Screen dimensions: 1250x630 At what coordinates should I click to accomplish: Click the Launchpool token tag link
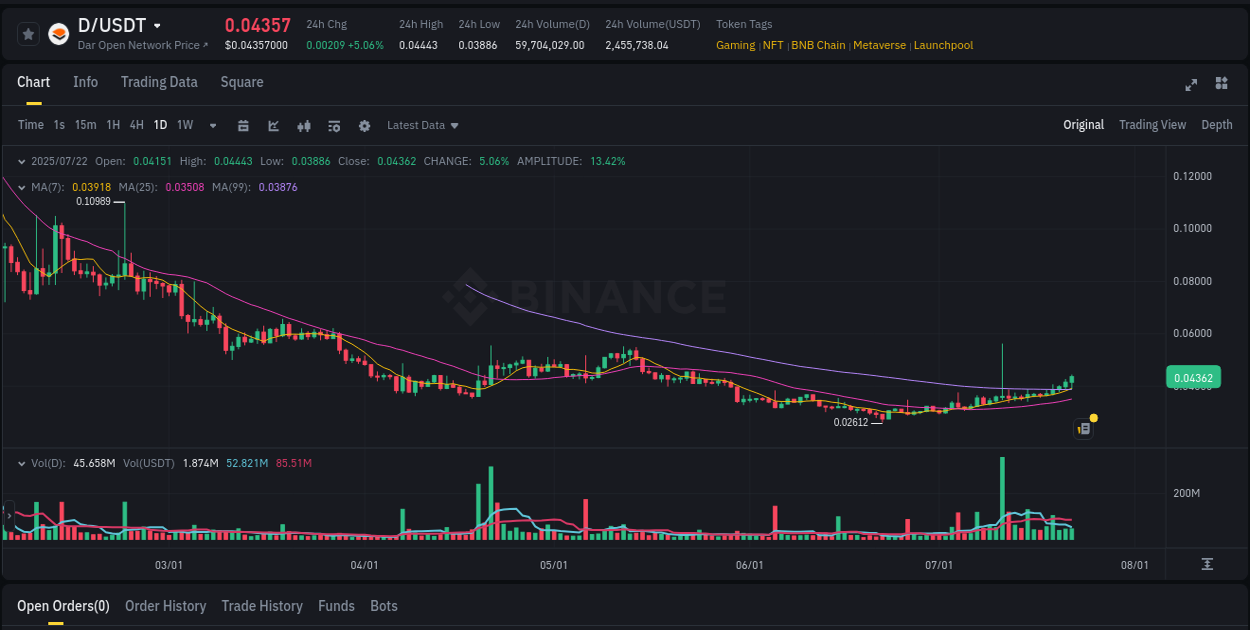point(943,45)
